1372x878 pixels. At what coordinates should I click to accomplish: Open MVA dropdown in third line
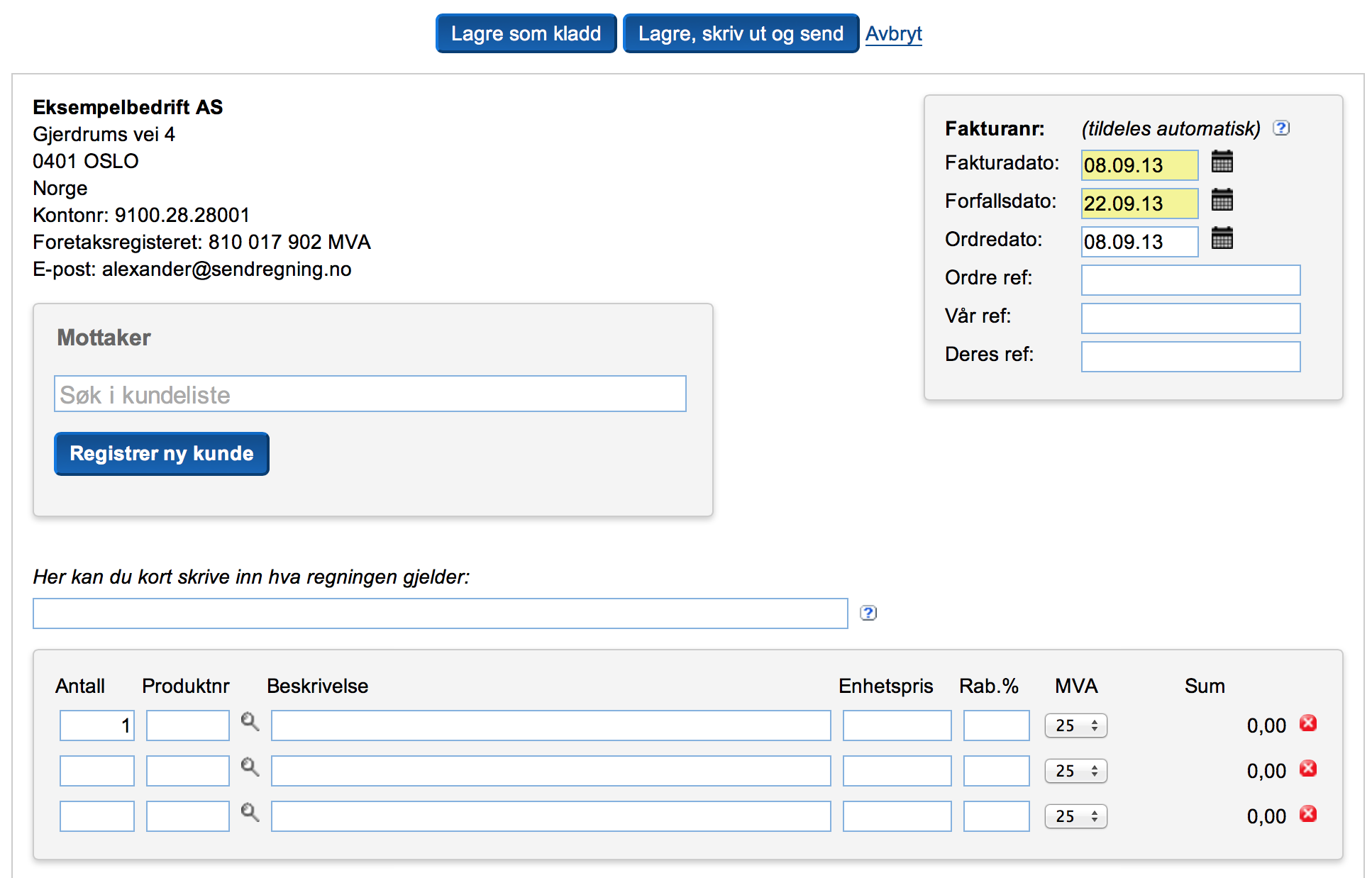1075,816
